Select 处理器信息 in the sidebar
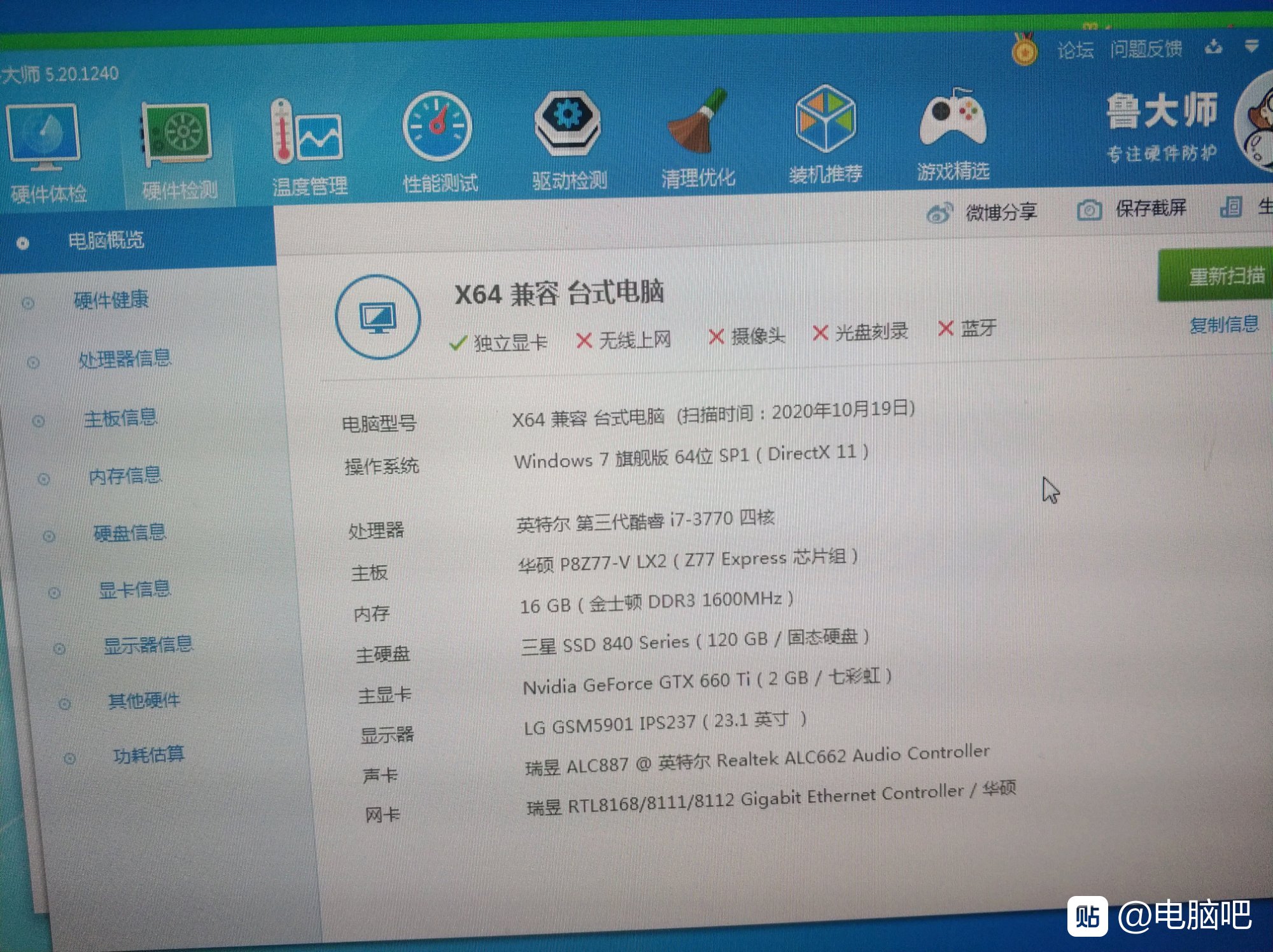 coord(125,358)
